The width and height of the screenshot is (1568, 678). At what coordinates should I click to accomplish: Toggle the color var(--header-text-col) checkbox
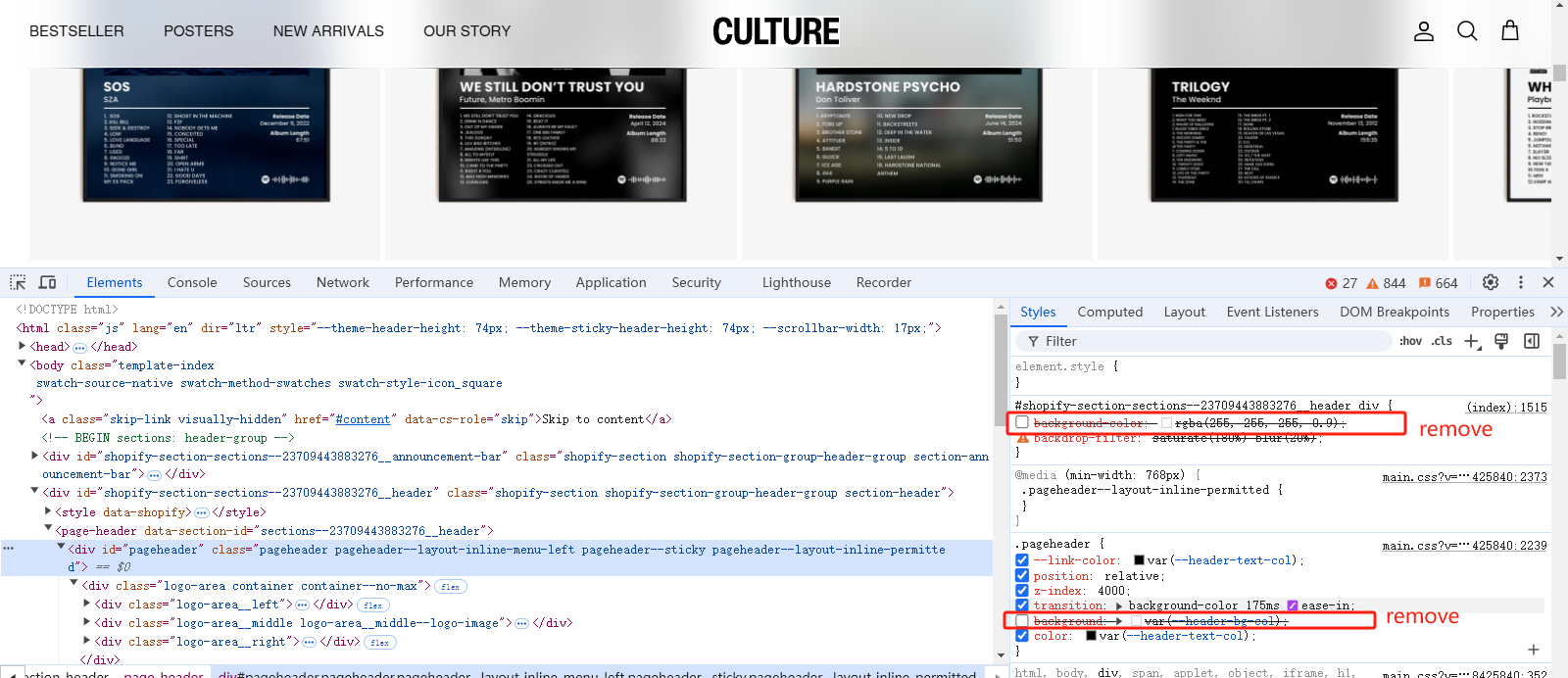(1022, 636)
